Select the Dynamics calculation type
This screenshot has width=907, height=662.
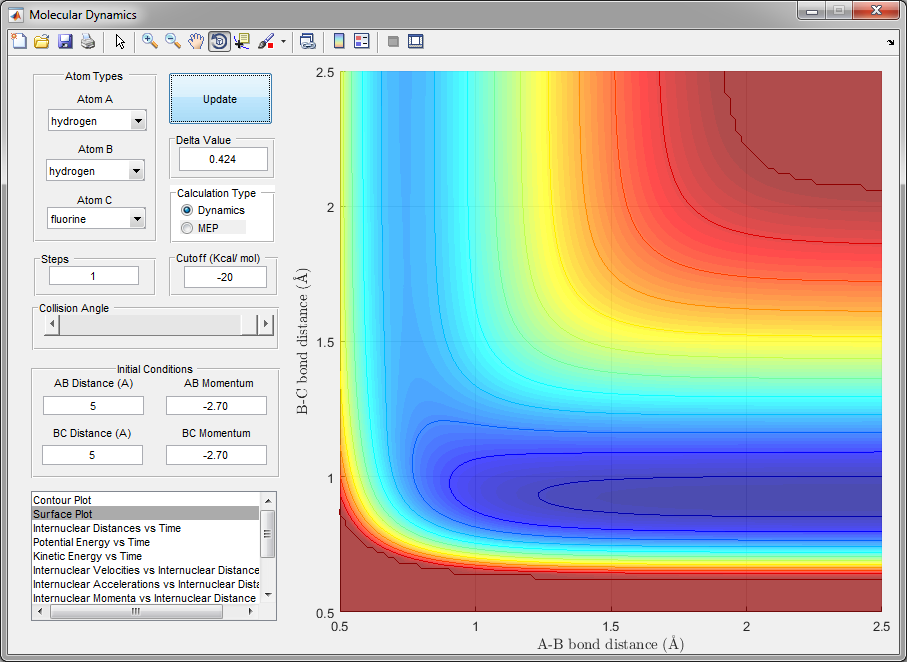[x=186, y=211]
